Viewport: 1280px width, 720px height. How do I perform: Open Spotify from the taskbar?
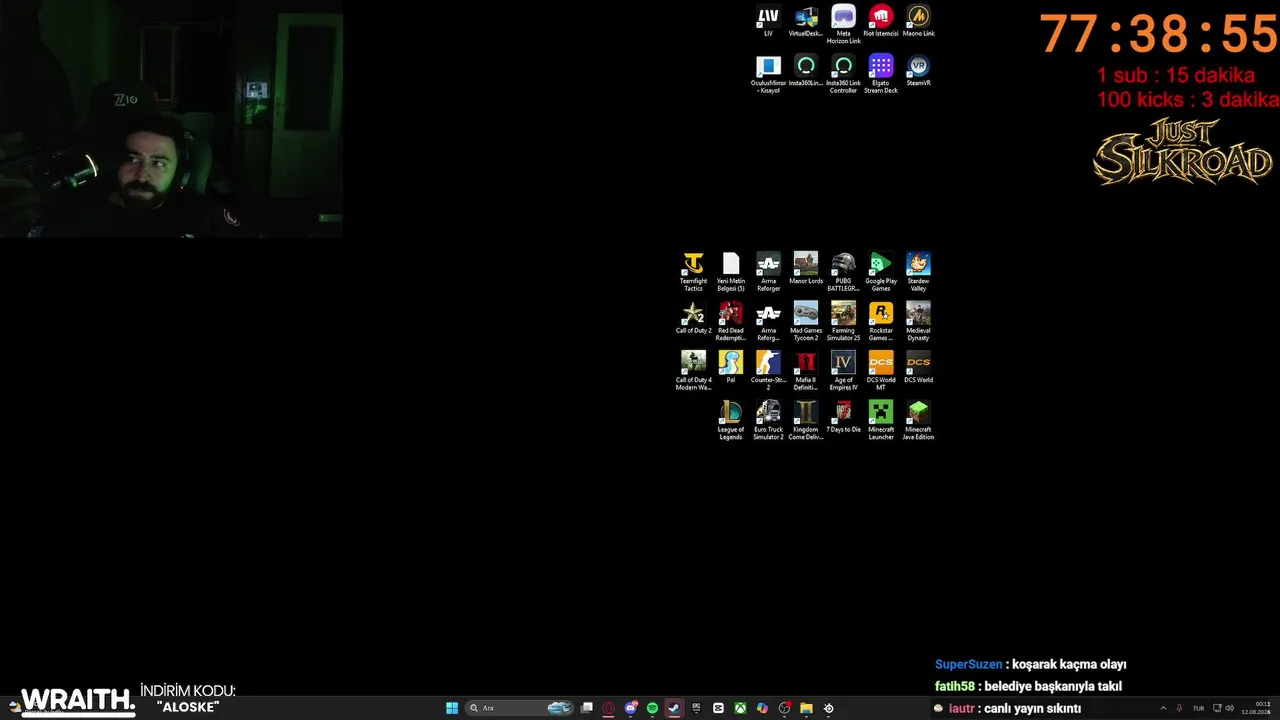pyautogui.click(x=652, y=708)
